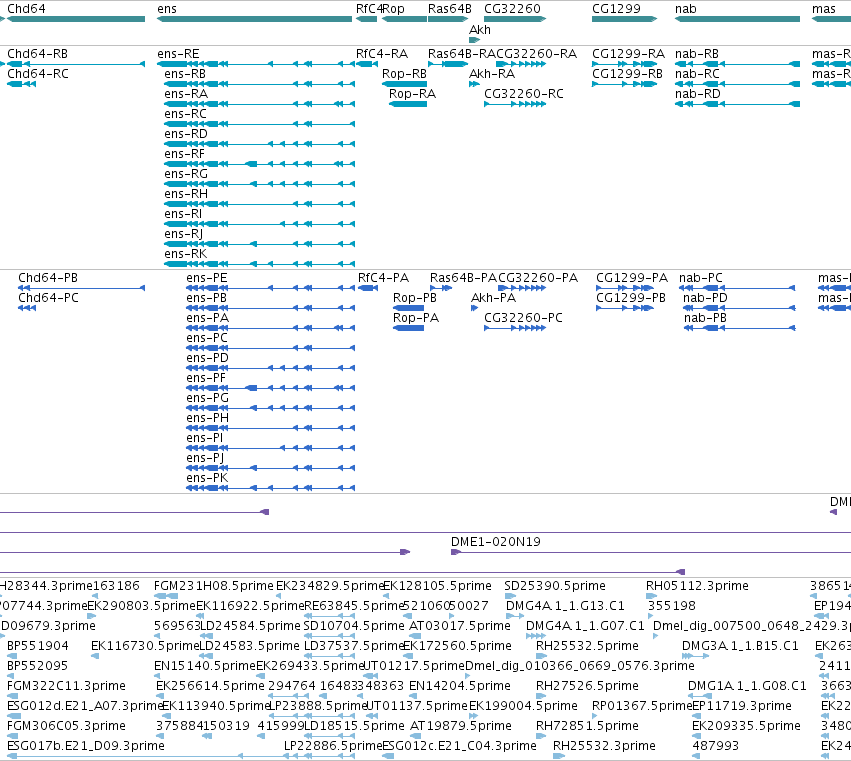Screen dimensions: 851x761
Task: Click the ens-RD transcript label
Action: pyautogui.click(x=186, y=134)
